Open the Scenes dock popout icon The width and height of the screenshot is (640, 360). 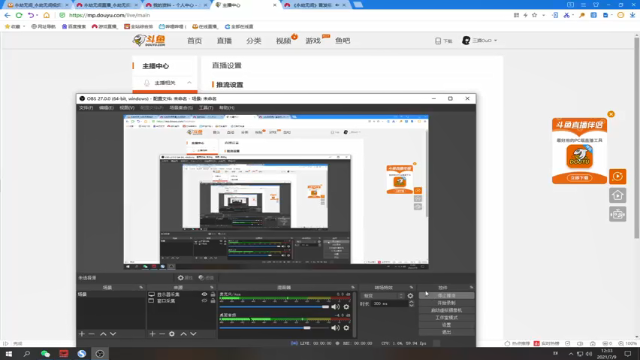(x=141, y=287)
